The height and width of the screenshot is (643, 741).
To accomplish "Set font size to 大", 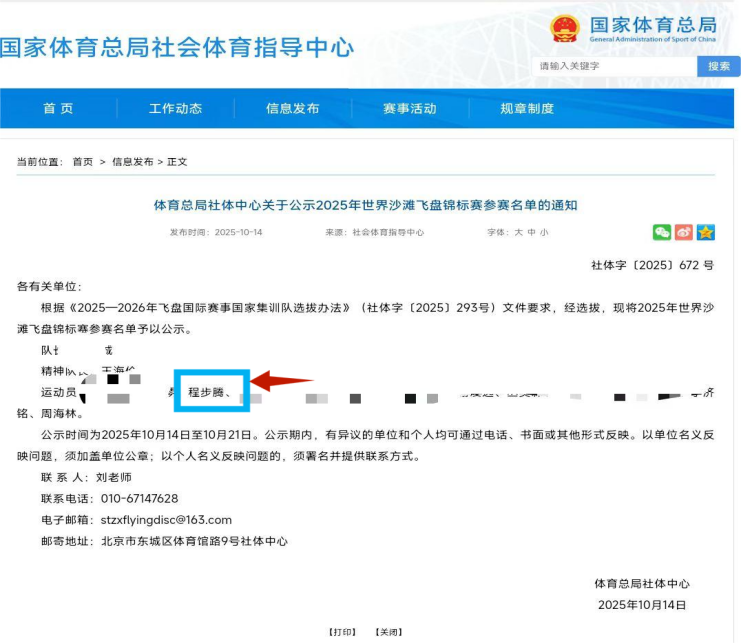I will 519,232.
